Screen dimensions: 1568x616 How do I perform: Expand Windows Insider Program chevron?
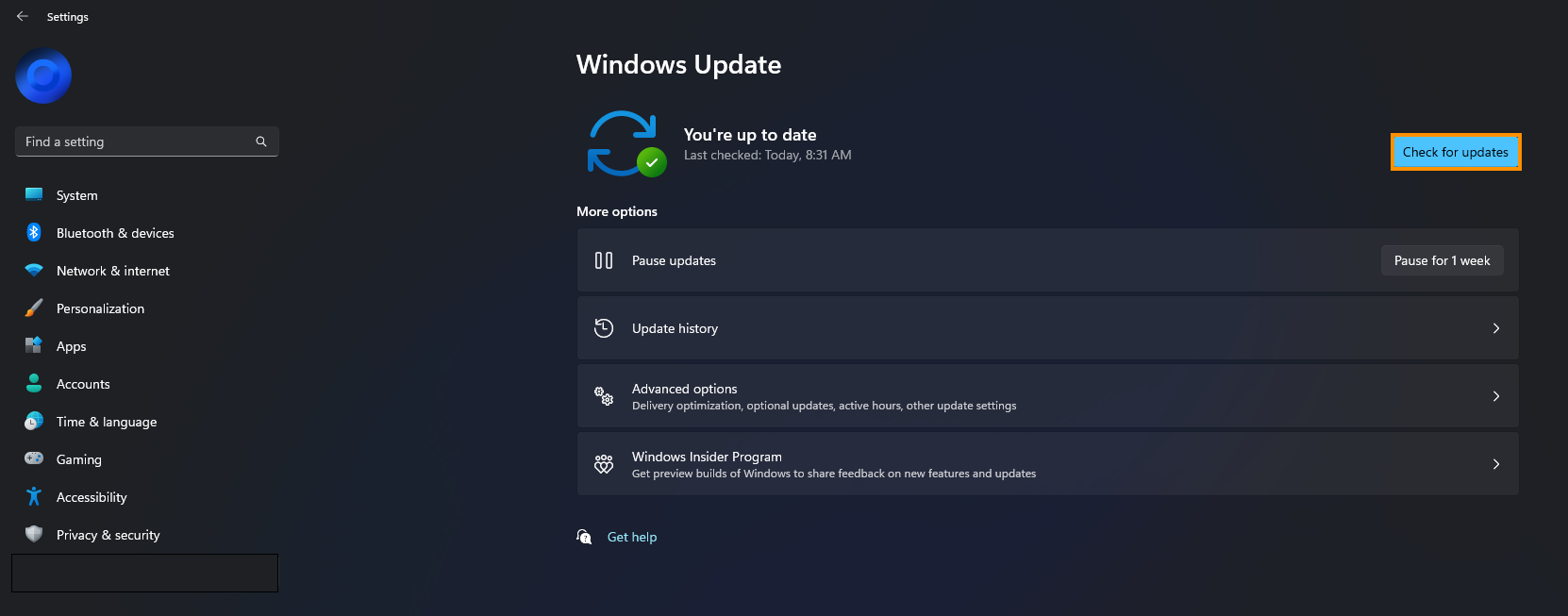[x=1496, y=464]
